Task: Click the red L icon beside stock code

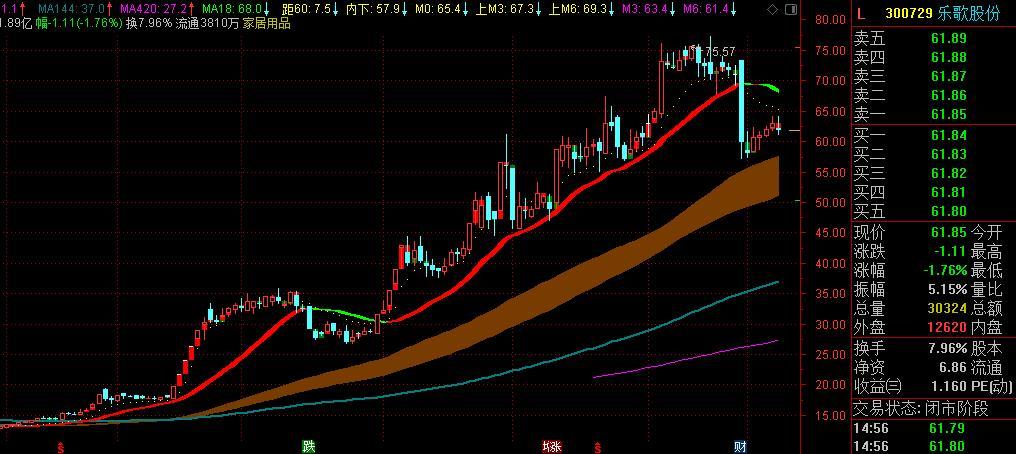Action: coord(860,15)
